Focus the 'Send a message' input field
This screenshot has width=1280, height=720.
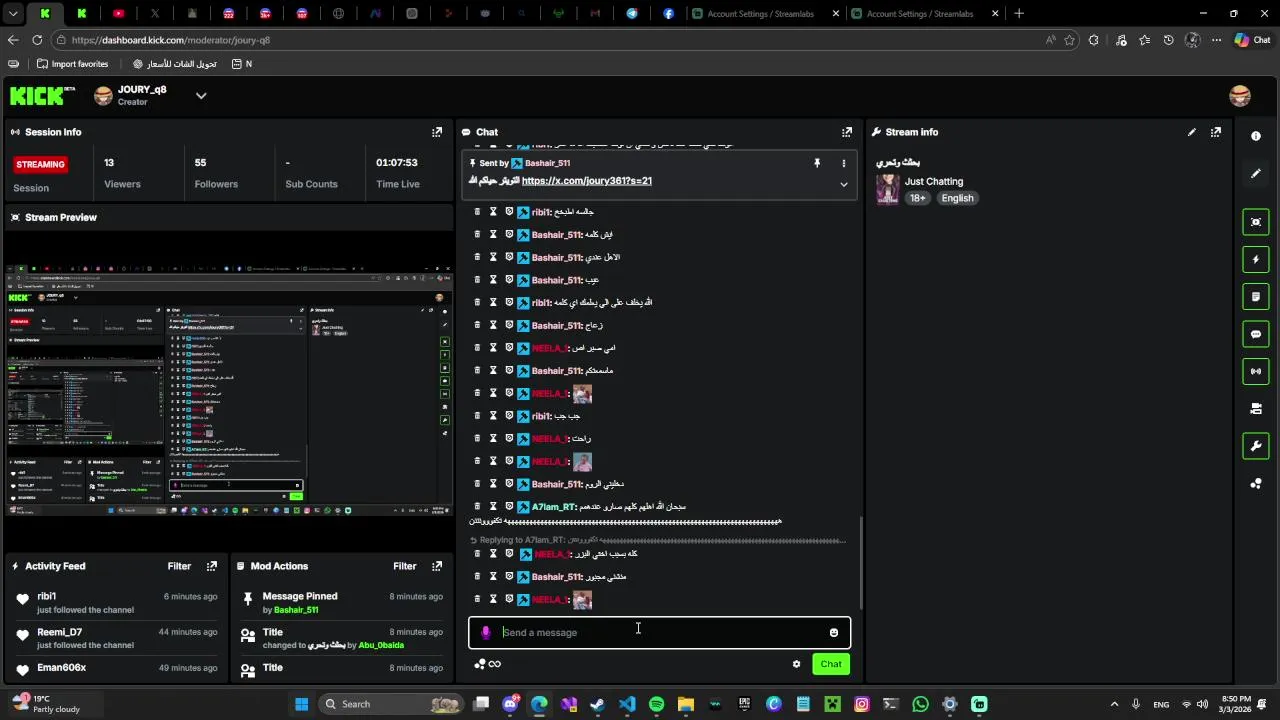660,632
